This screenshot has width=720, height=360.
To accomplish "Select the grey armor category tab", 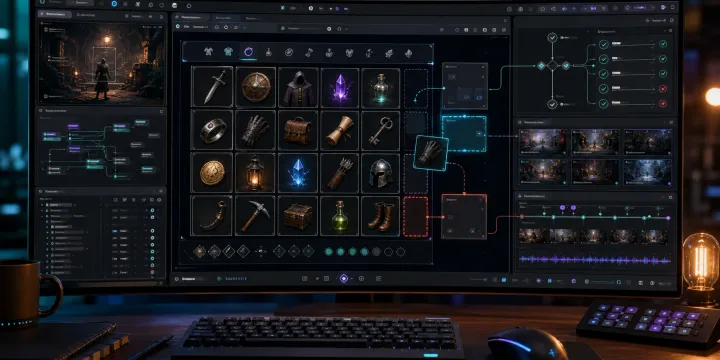I will tap(208, 51).
